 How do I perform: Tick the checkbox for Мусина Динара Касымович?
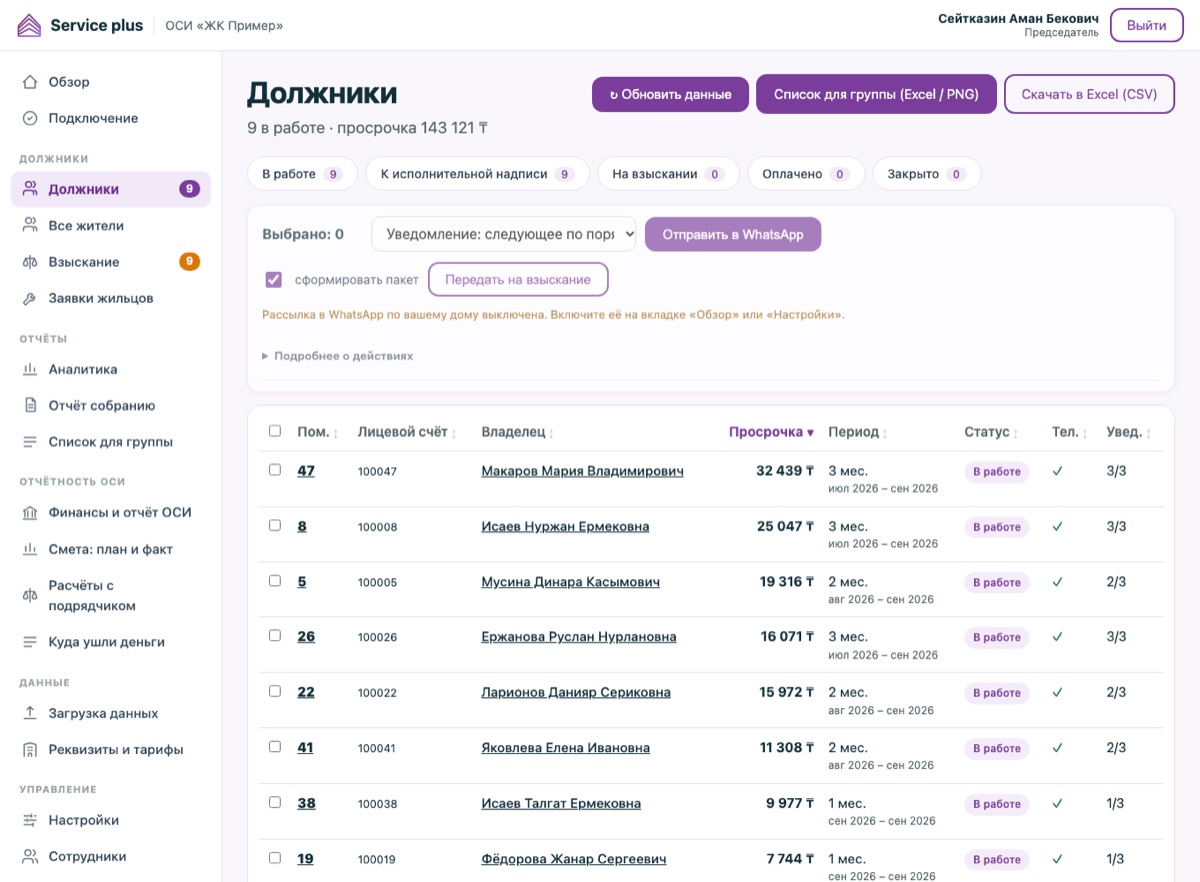click(275, 580)
